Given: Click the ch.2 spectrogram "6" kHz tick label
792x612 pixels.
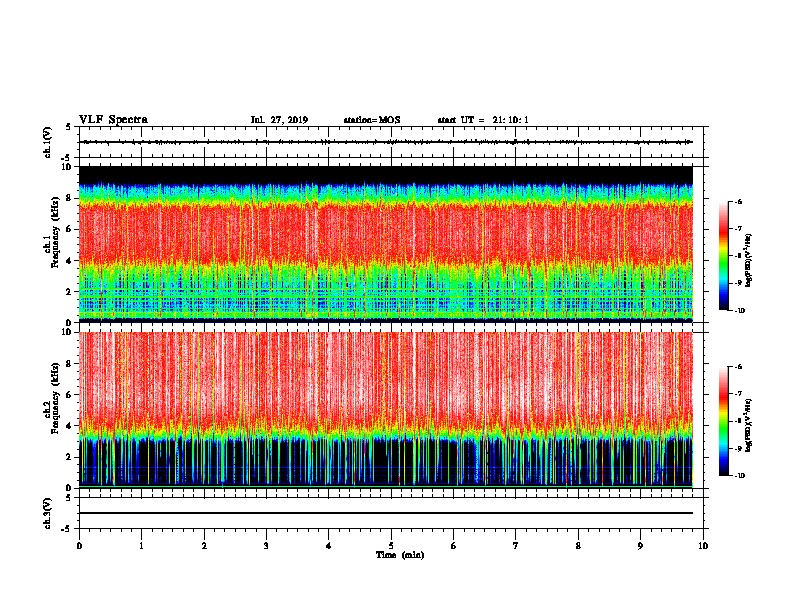Looking at the screenshot, I should coord(70,395).
